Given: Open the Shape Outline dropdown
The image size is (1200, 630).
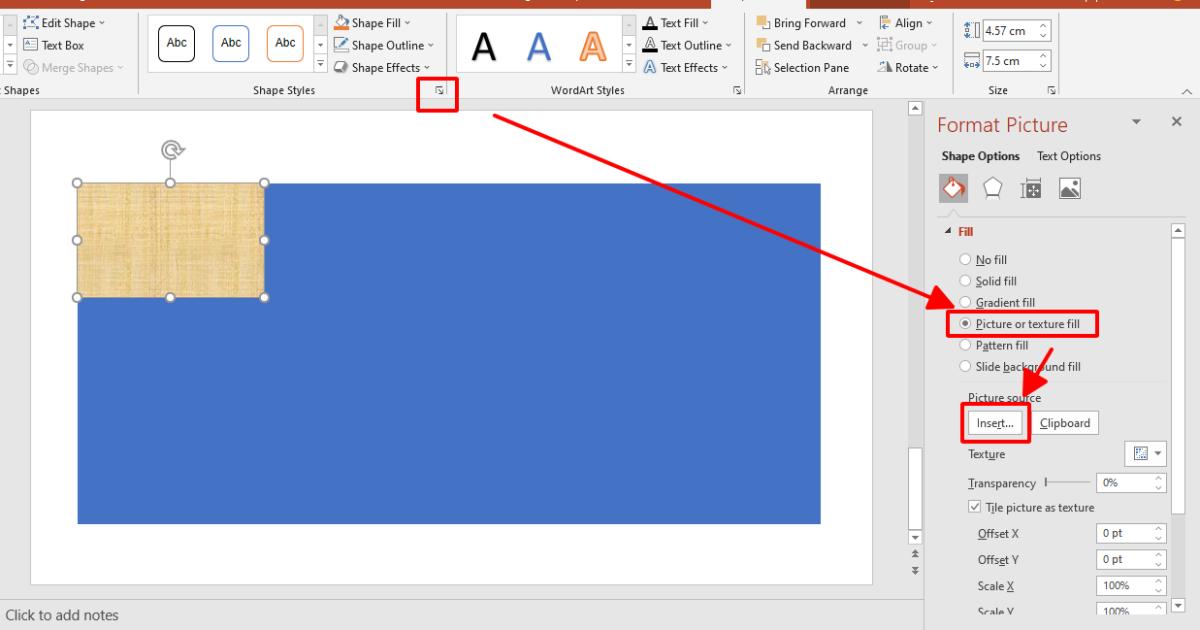Looking at the screenshot, I should coord(385,45).
